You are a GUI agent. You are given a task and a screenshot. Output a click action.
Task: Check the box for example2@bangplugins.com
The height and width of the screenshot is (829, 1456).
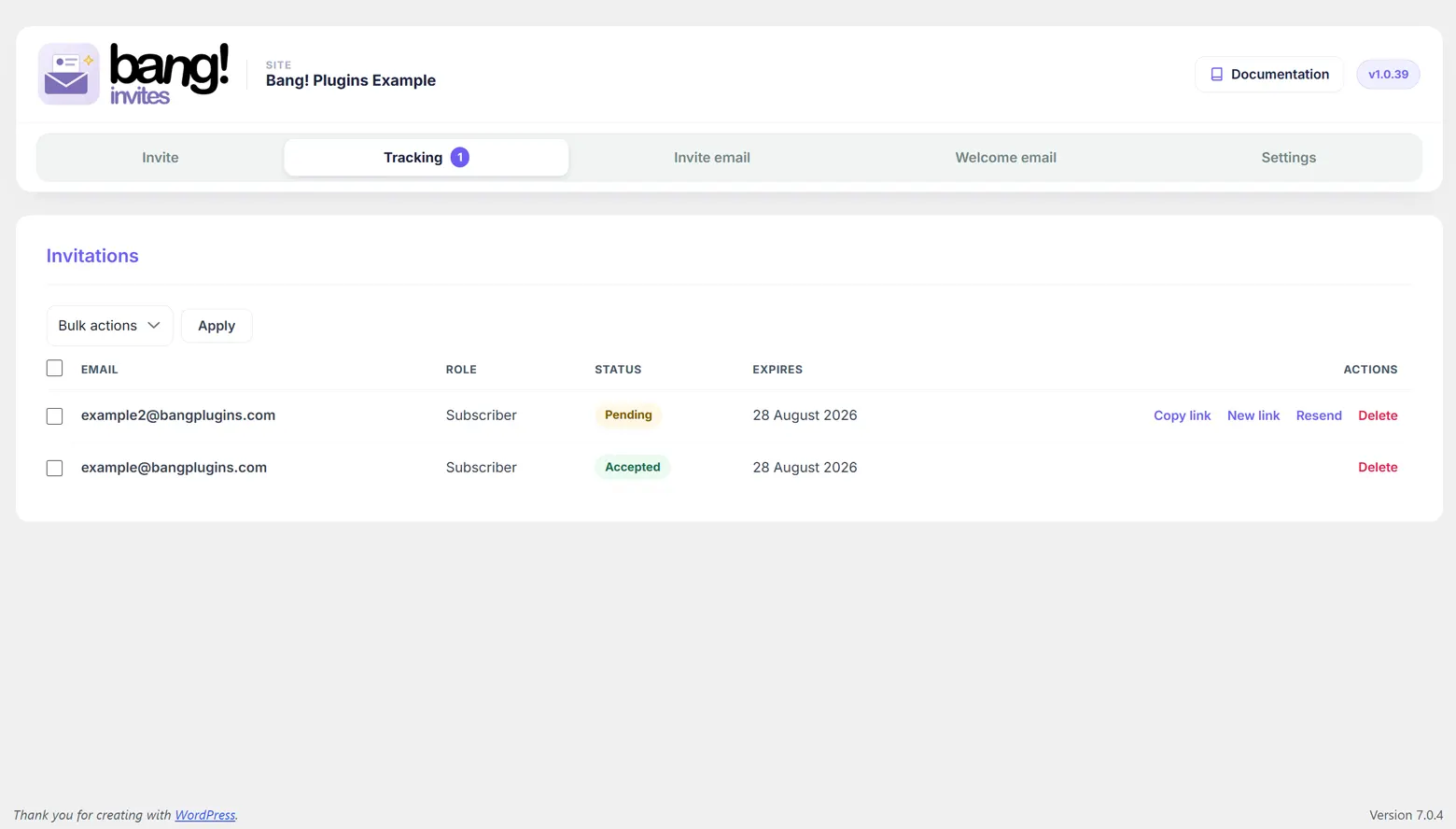point(54,416)
